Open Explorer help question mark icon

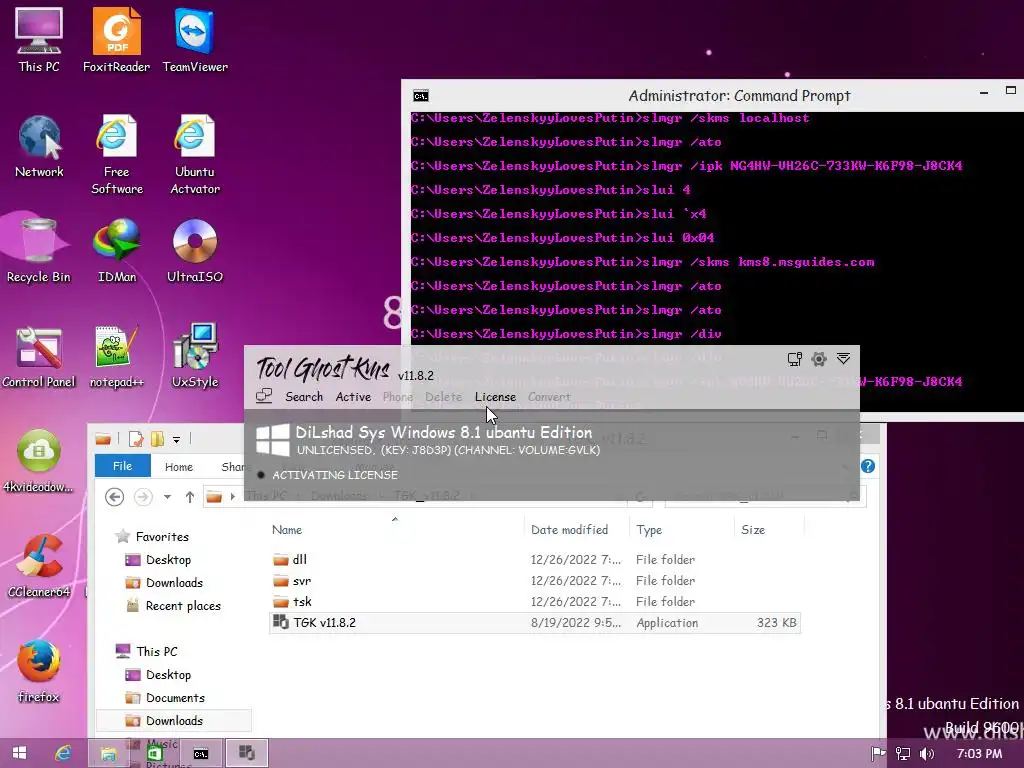867,466
